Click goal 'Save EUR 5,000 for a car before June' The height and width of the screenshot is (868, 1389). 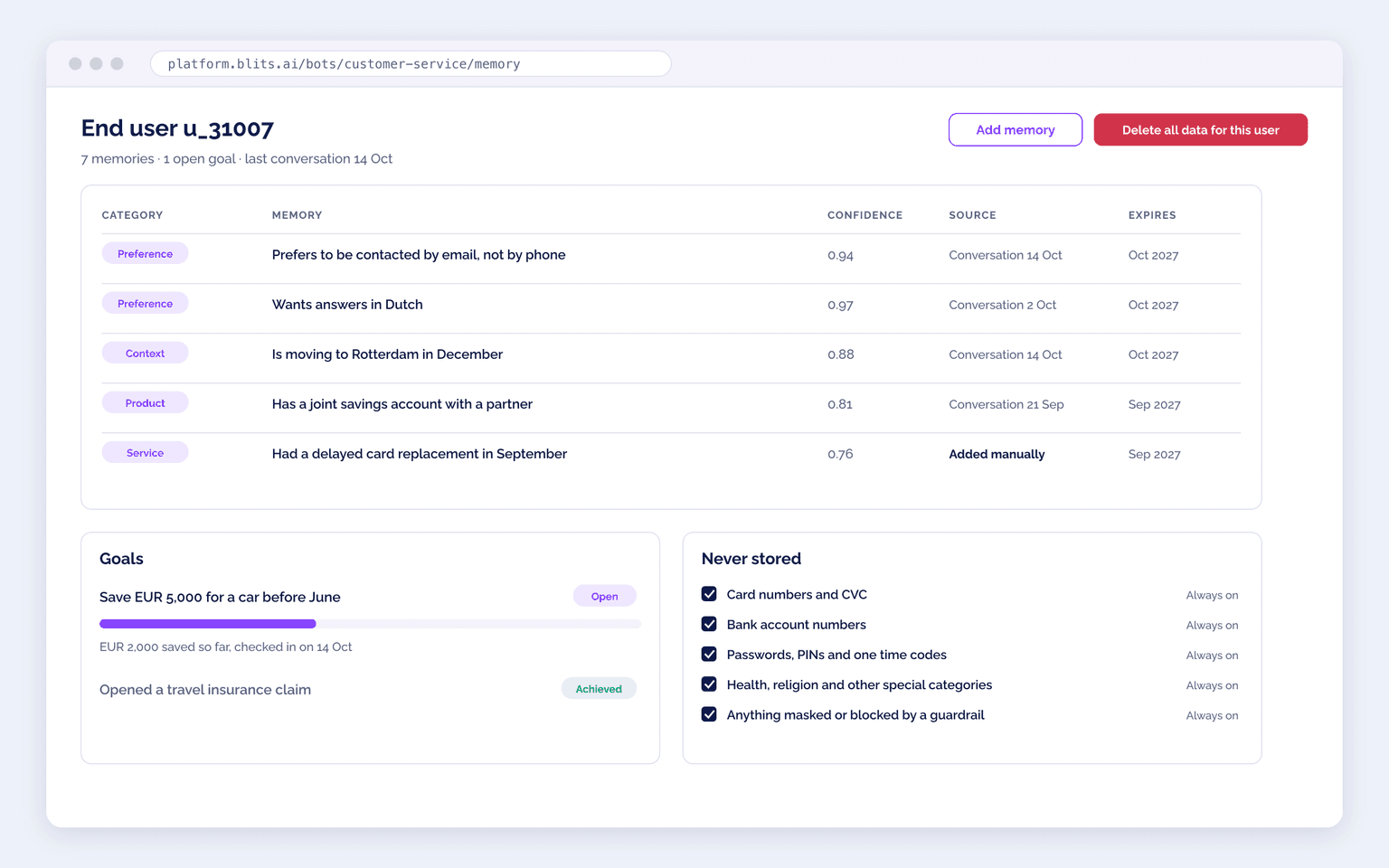(220, 597)
